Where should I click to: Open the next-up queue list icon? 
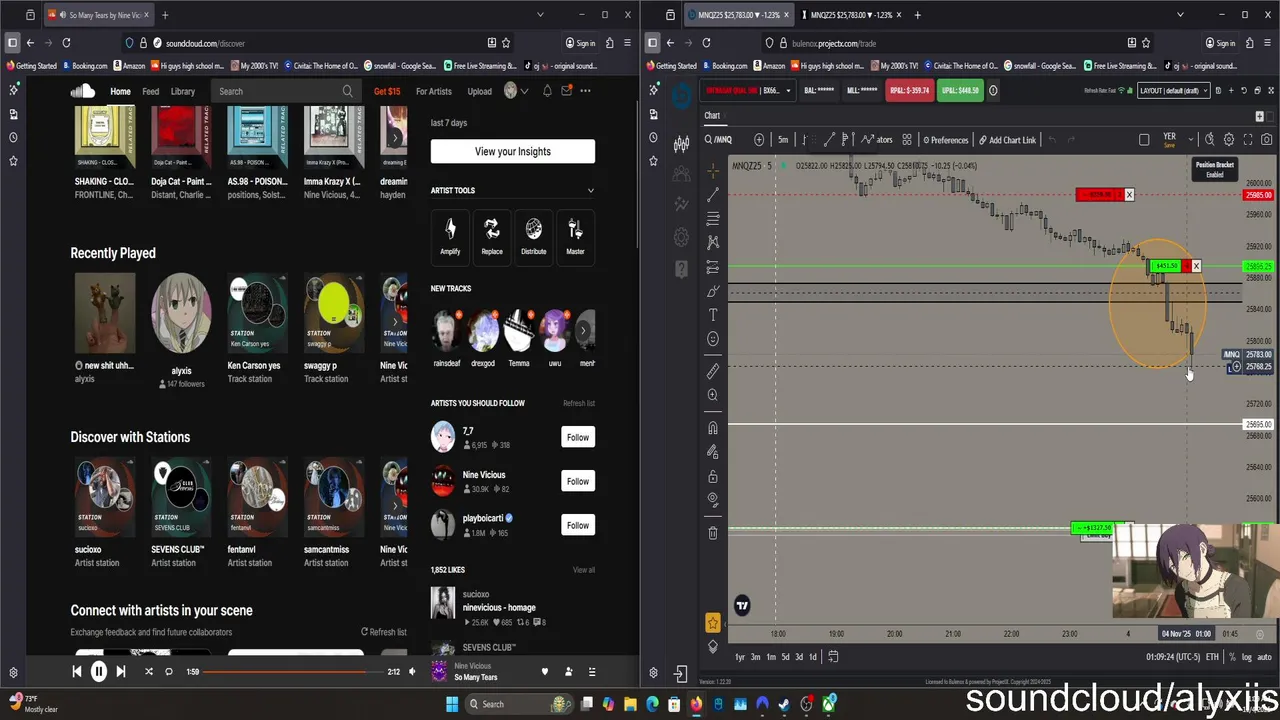(592, 672)
